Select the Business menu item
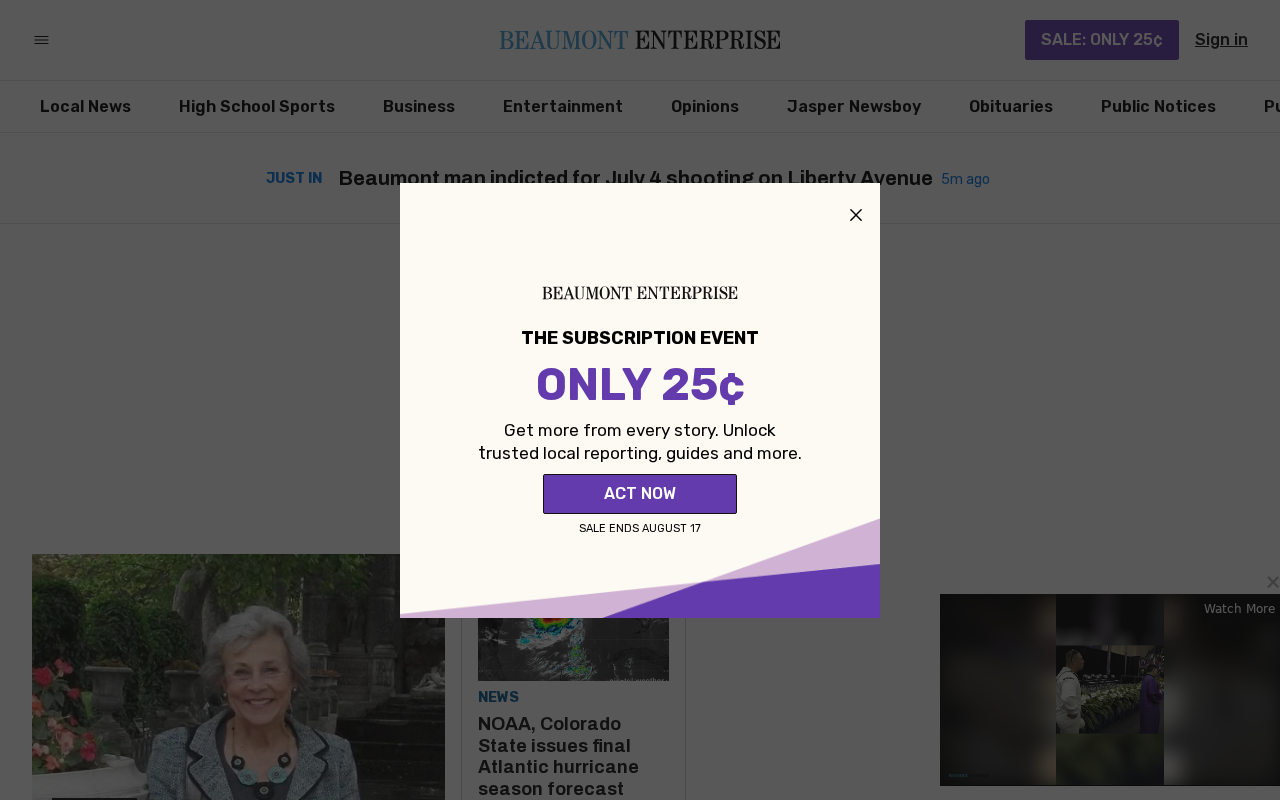Screen dimensions: 1280x800 [419, 107]
